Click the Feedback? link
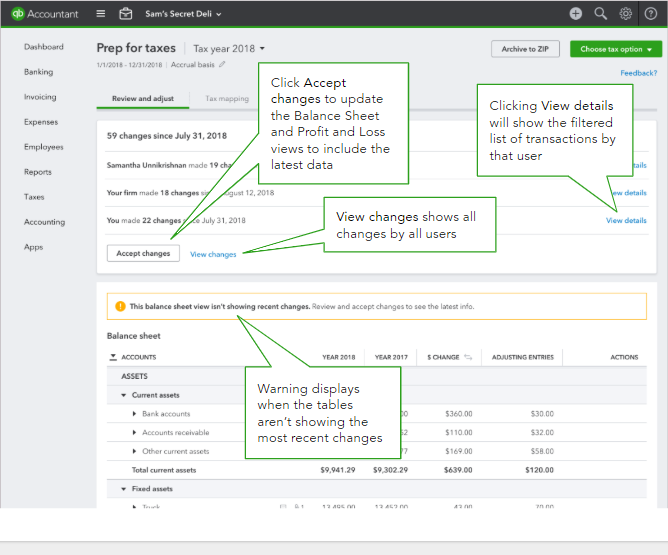The height and width of the screenshot is (555, 668). tap(639, 73)
